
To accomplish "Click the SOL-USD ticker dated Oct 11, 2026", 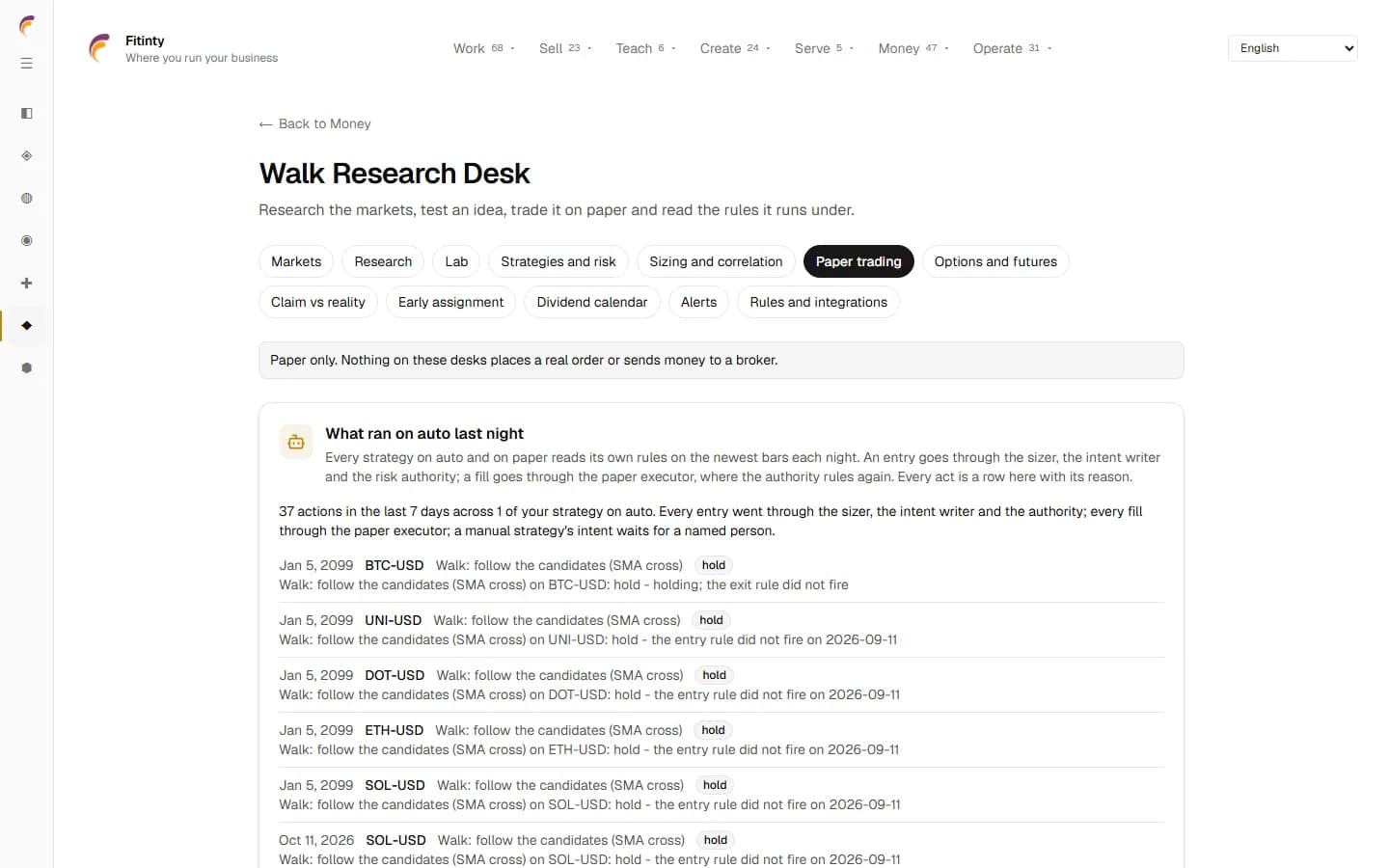I will [396, 840].
